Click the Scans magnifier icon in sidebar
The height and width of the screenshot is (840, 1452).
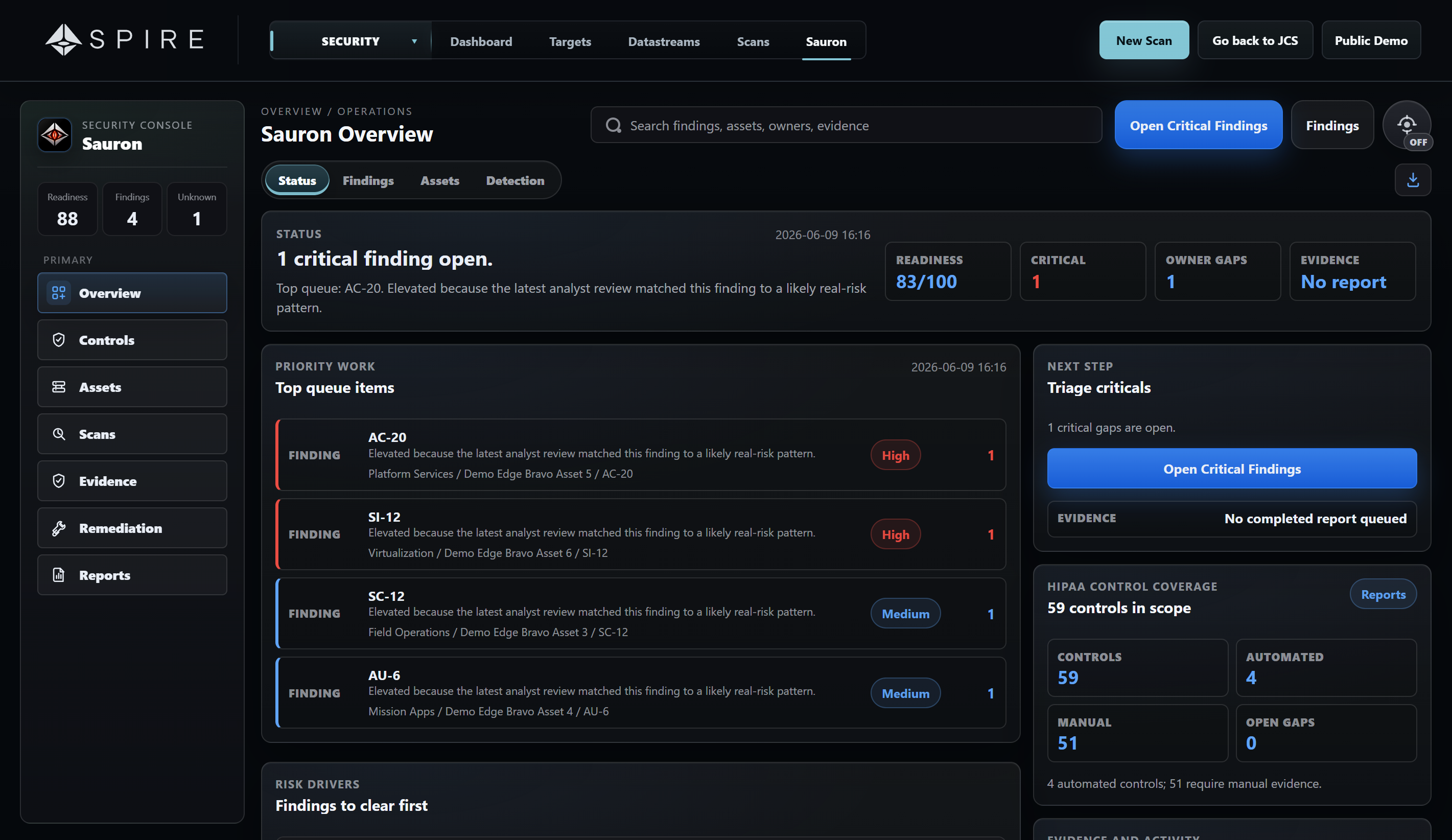click(x=59, y=434)
